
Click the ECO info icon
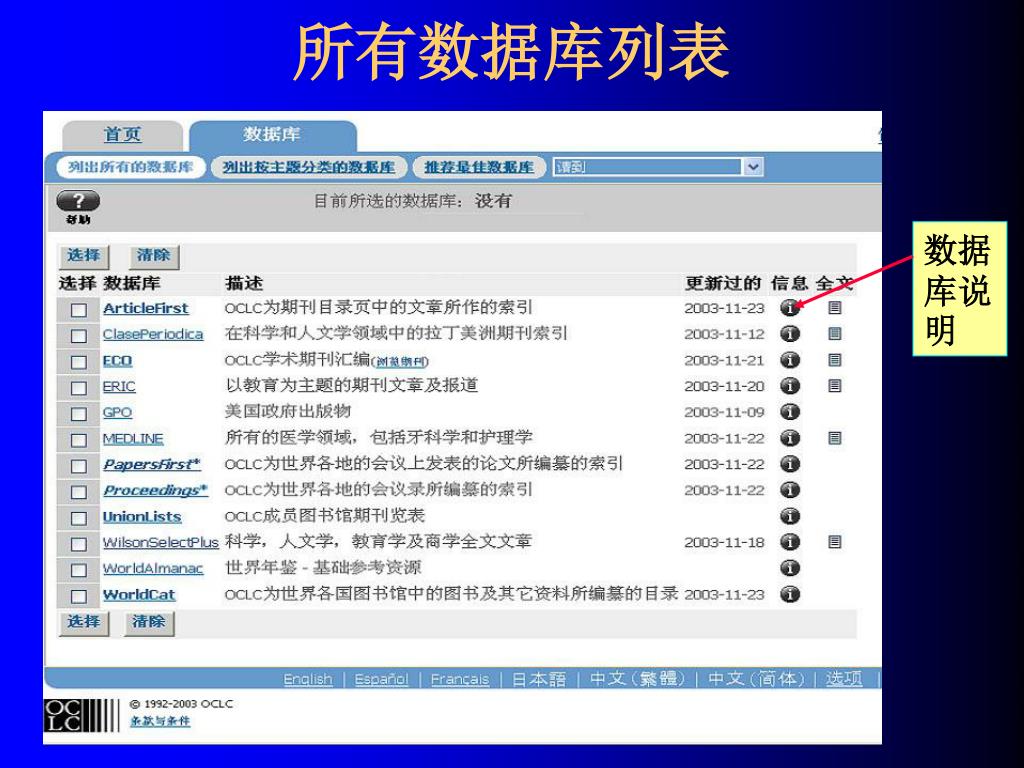(x=790, y=360)
